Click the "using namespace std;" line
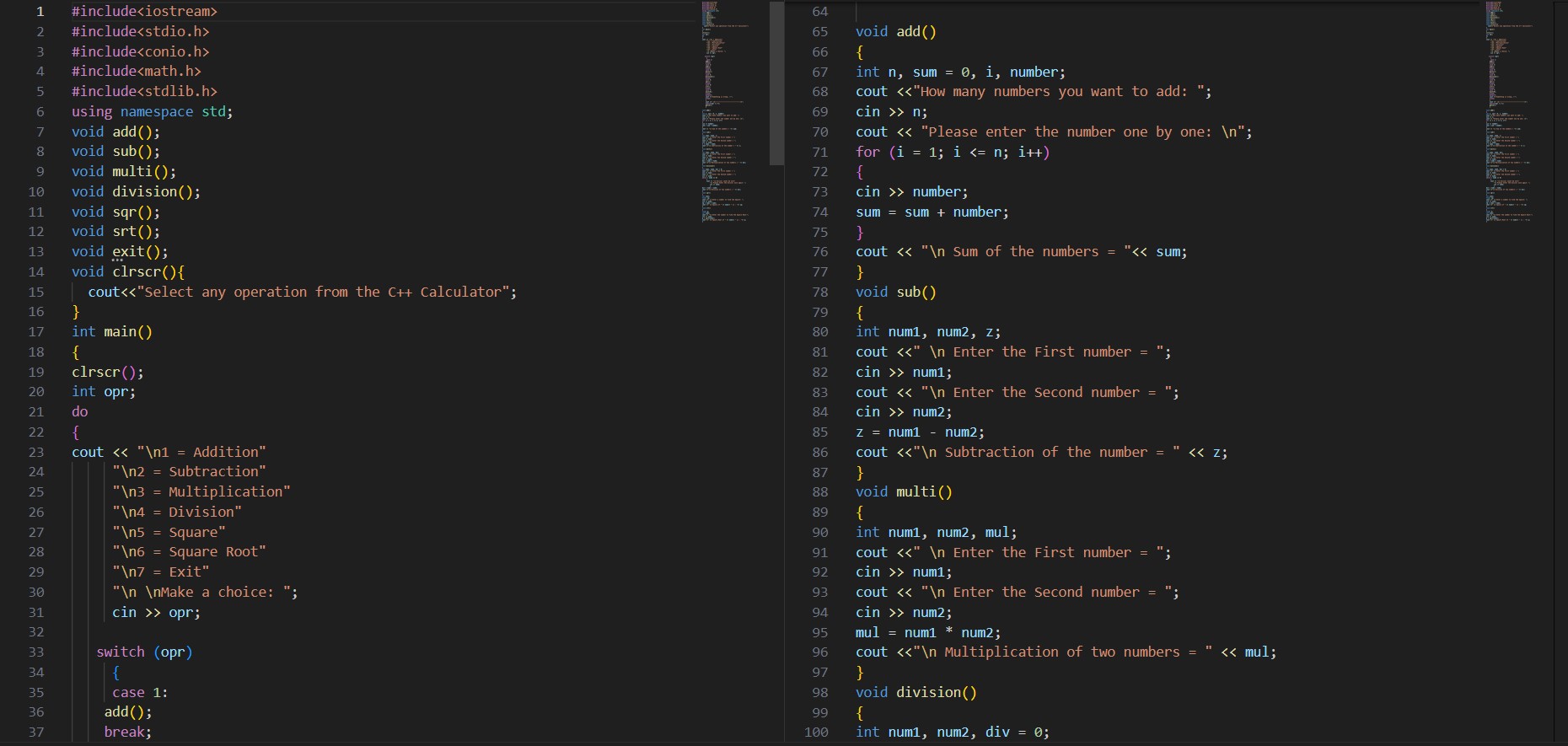The image size is (1568, 746). tap(152, 112)
